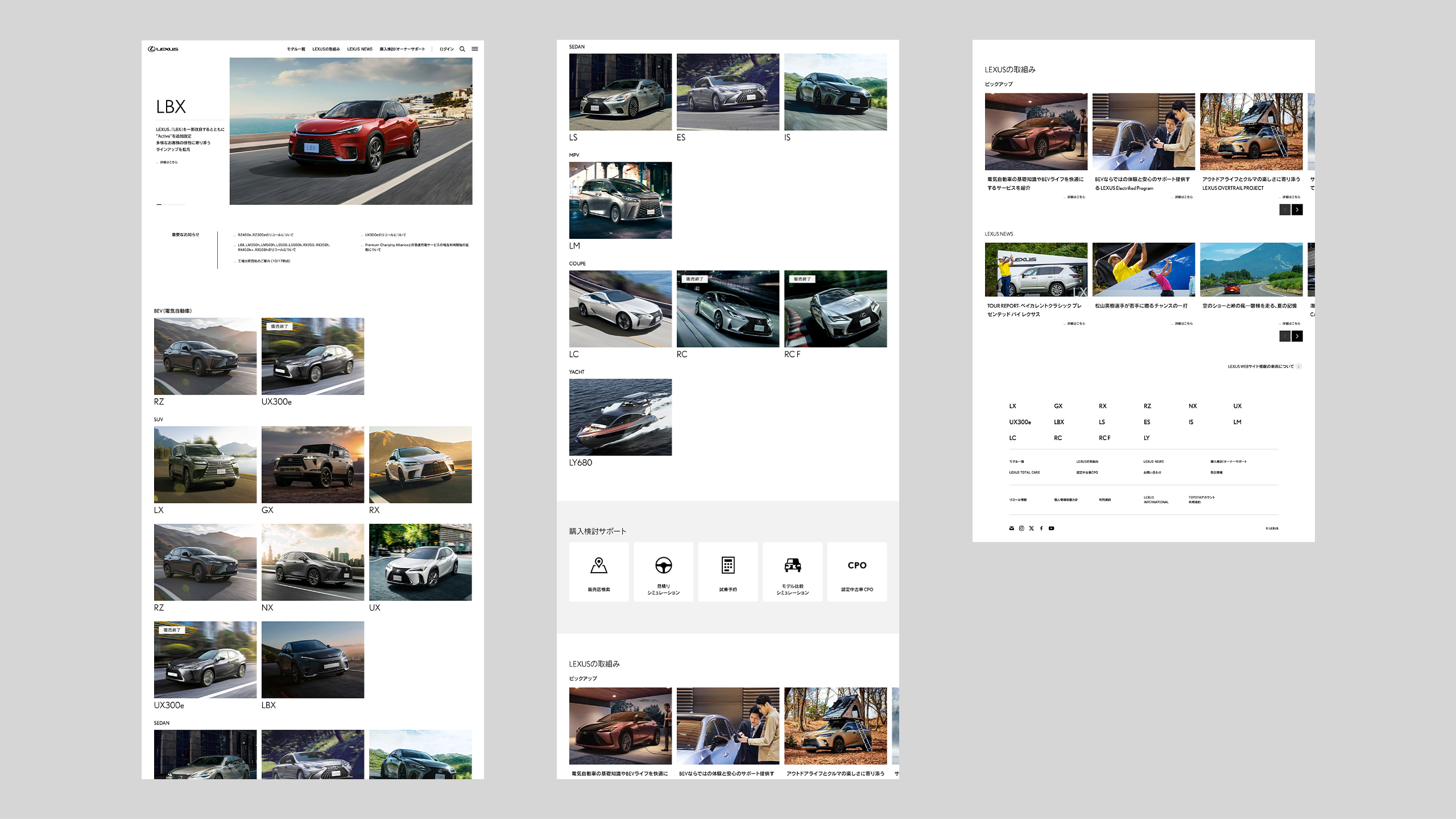Screen dimensions: 1456x819
Task: Open the steering wheel estimate simulation tile
Action: click(663, 572)
